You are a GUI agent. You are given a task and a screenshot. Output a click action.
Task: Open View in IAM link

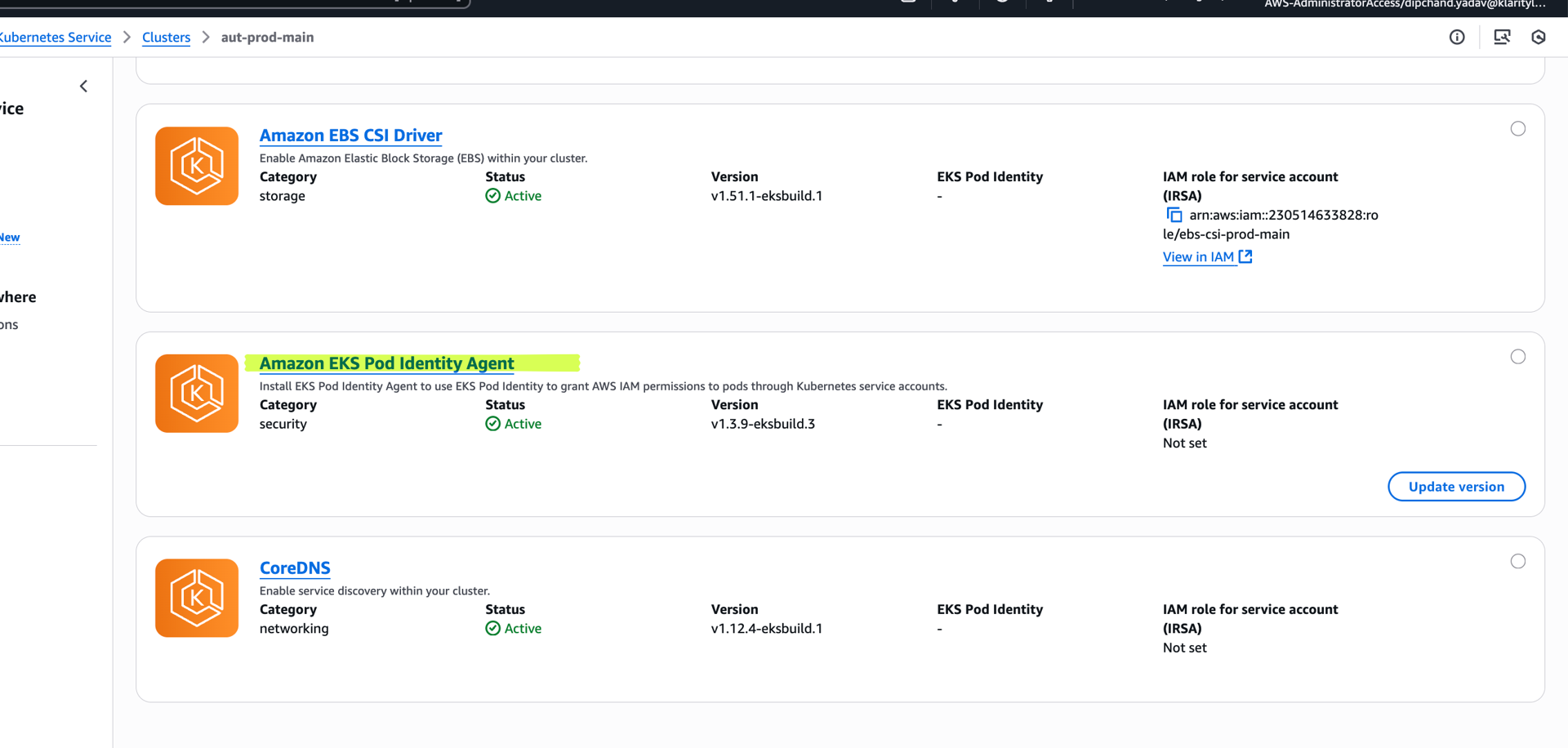(1198, 257)
